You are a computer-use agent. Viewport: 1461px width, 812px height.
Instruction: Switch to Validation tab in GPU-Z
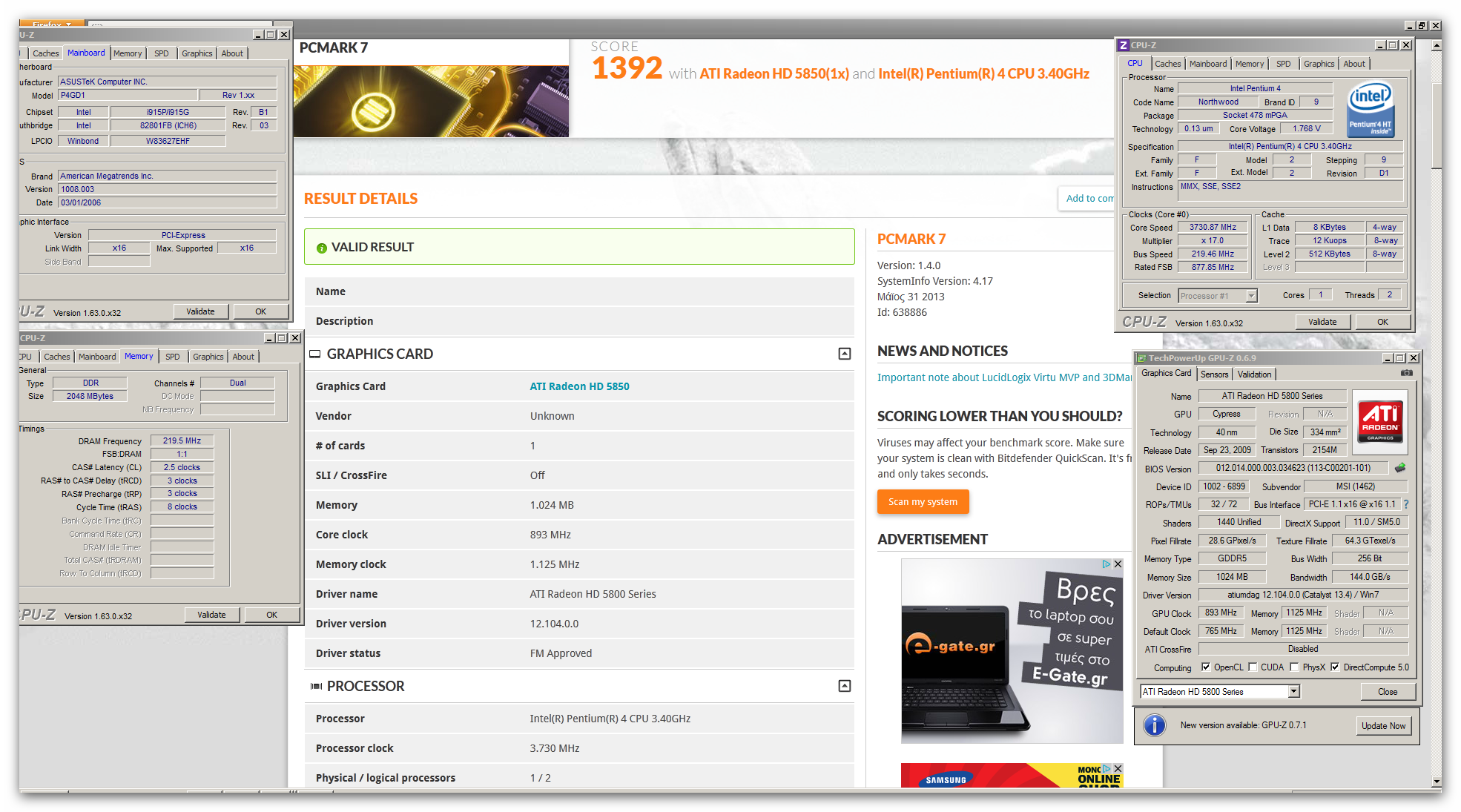1255,374
